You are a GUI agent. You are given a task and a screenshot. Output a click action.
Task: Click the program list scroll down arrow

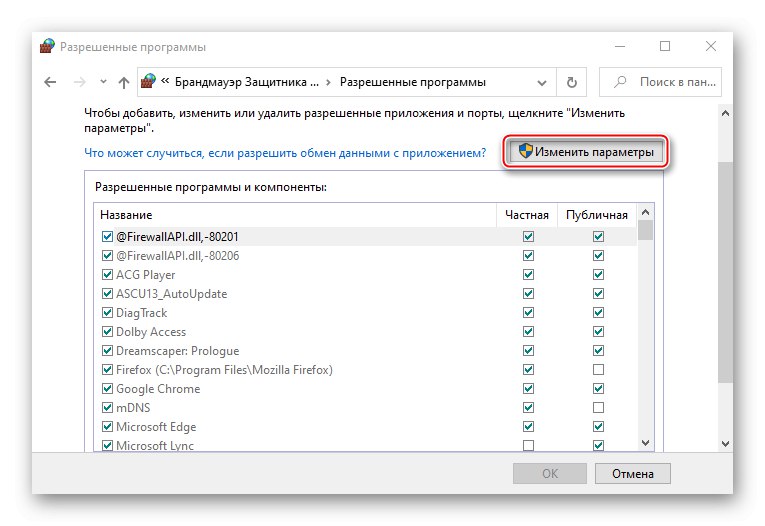(645, 443)
